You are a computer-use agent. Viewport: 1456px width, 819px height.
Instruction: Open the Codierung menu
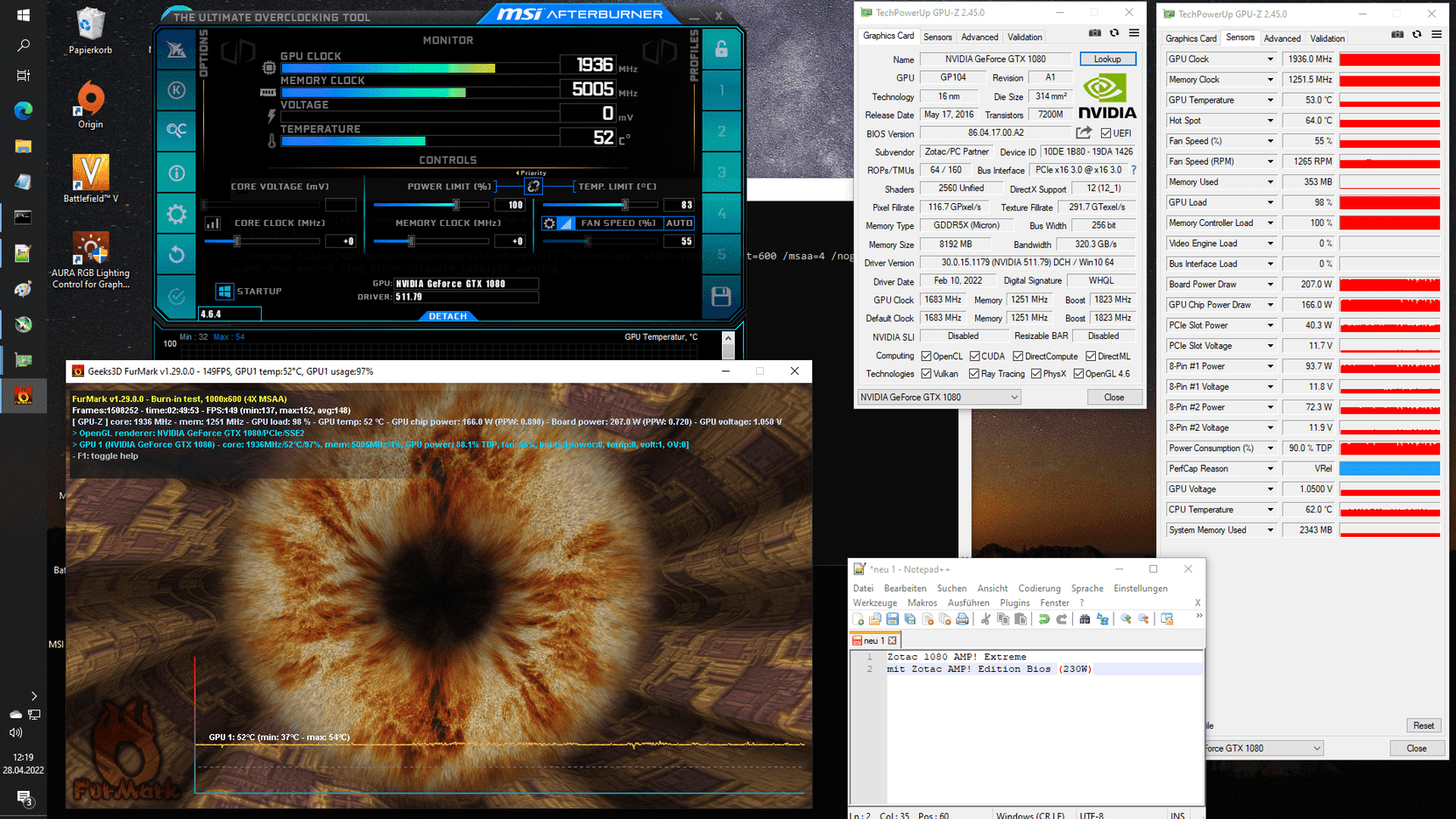1039,589
